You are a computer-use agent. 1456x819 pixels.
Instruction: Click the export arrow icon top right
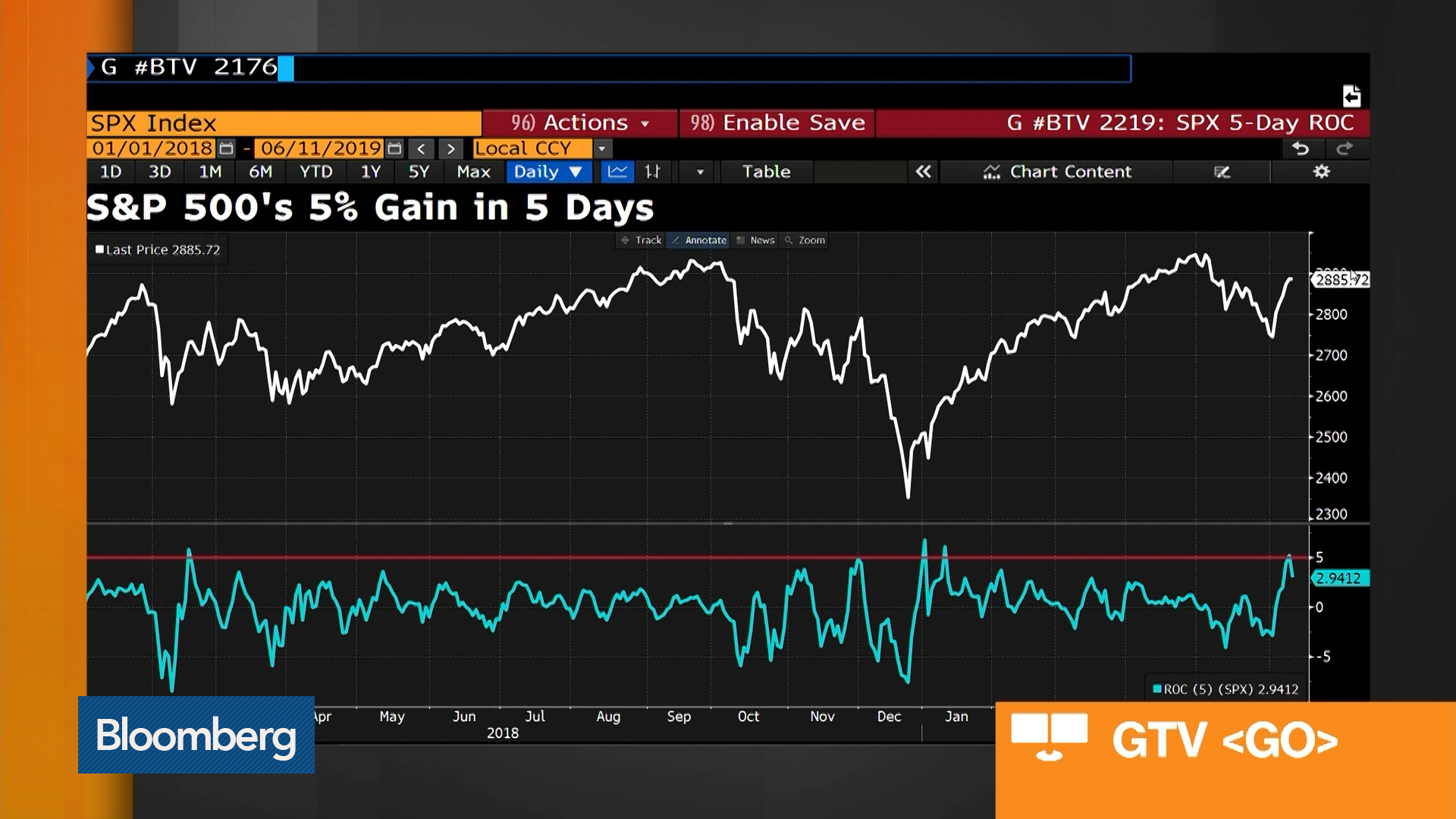tap(1351, 97)
